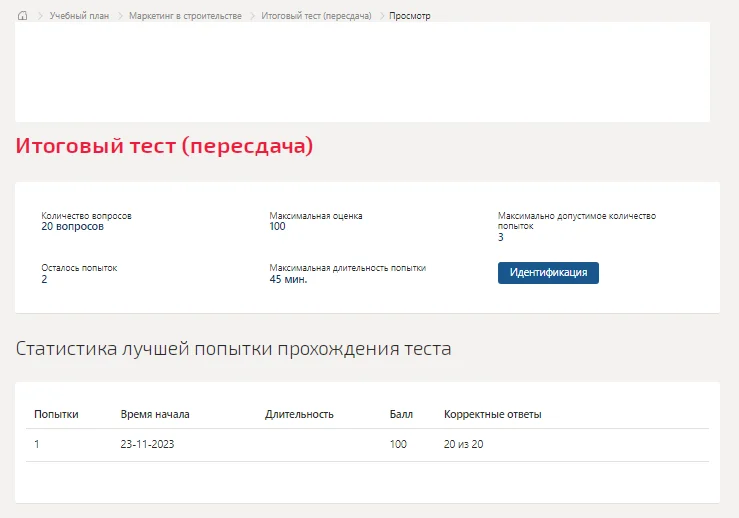The image size is (739, 518).
Task: Click the date 23-11-2023 cell
Action: click(147, 444)
